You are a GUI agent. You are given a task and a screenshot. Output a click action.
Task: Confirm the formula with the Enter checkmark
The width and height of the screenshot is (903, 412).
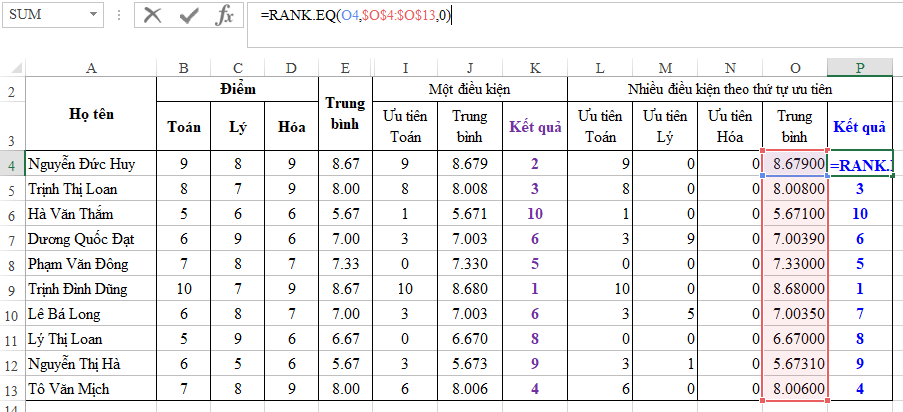click(188, 15)
